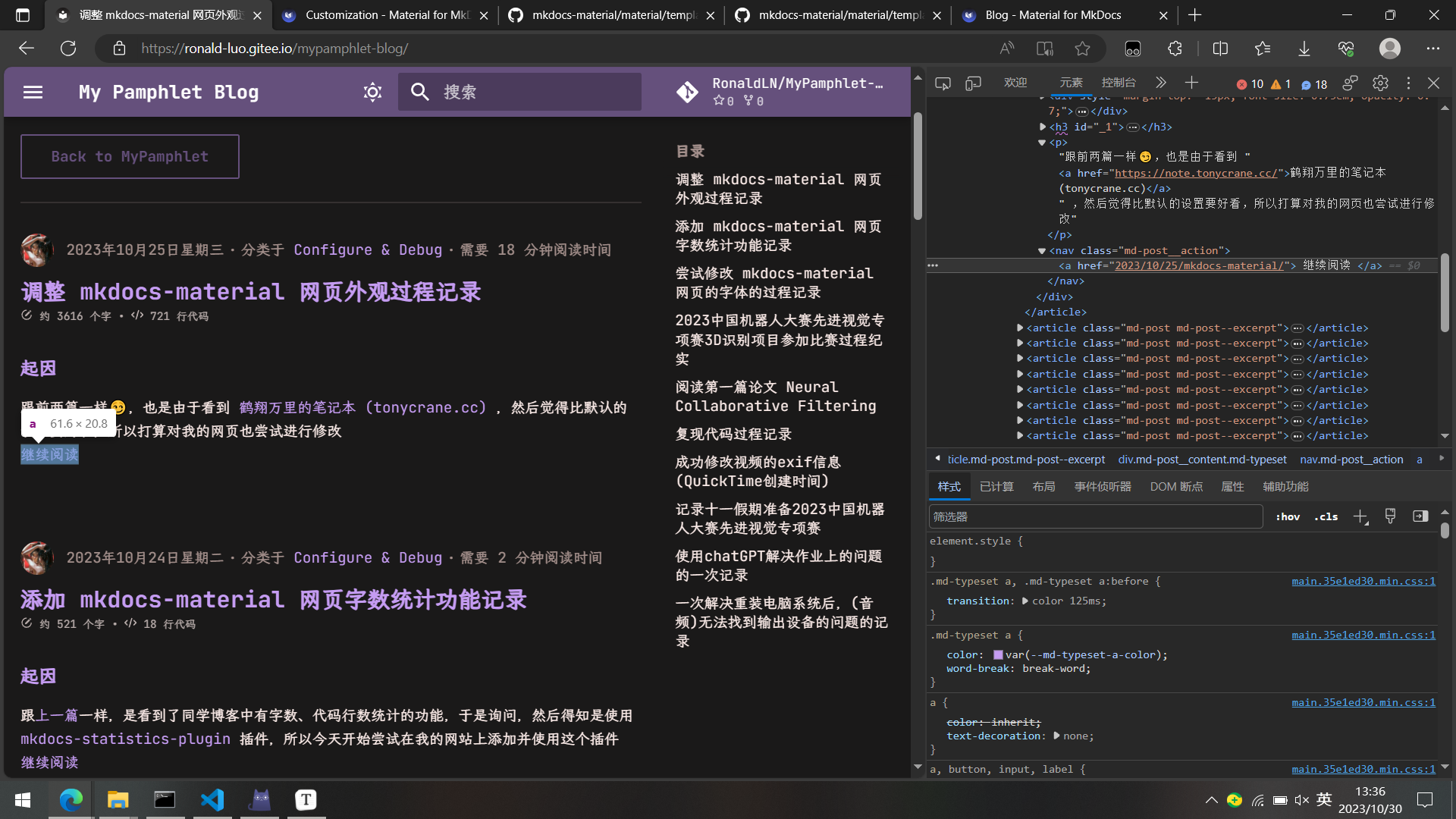This screenshot has width=1456, height=819.
Task: Click the inspect element picker icon
Action: (x=943, y=83)
